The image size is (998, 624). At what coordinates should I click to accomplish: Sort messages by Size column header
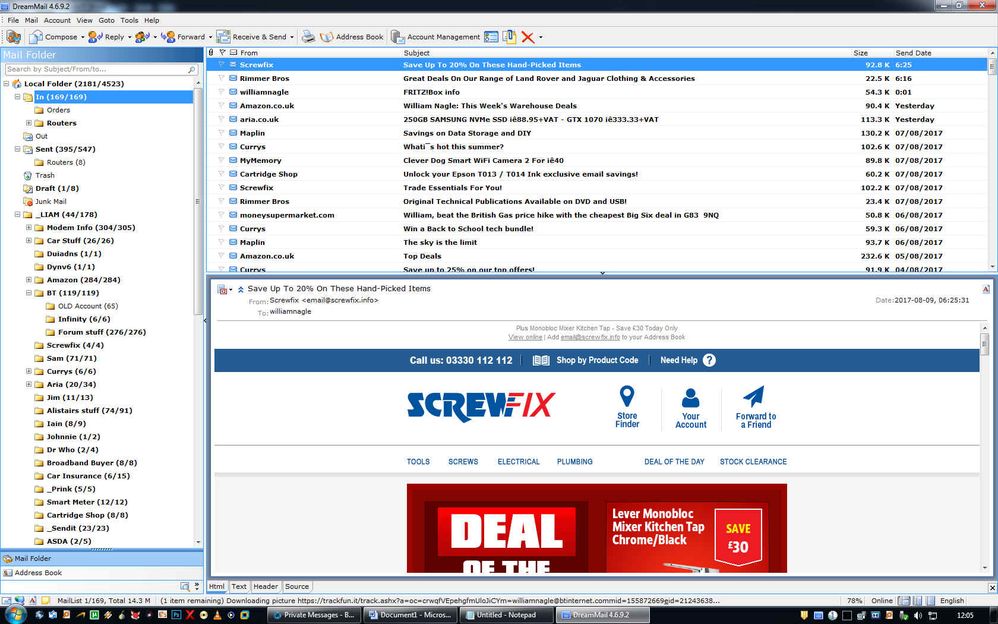pyautogui.click(x=861, y=53)
